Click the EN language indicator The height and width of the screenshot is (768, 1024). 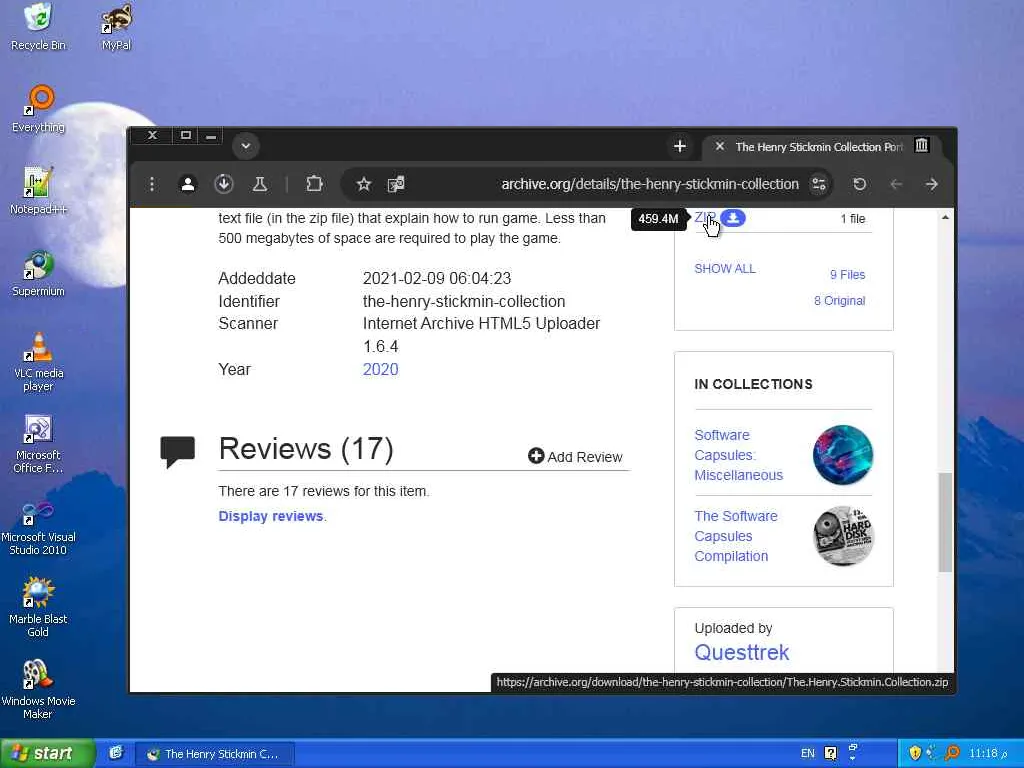[808, 754]
